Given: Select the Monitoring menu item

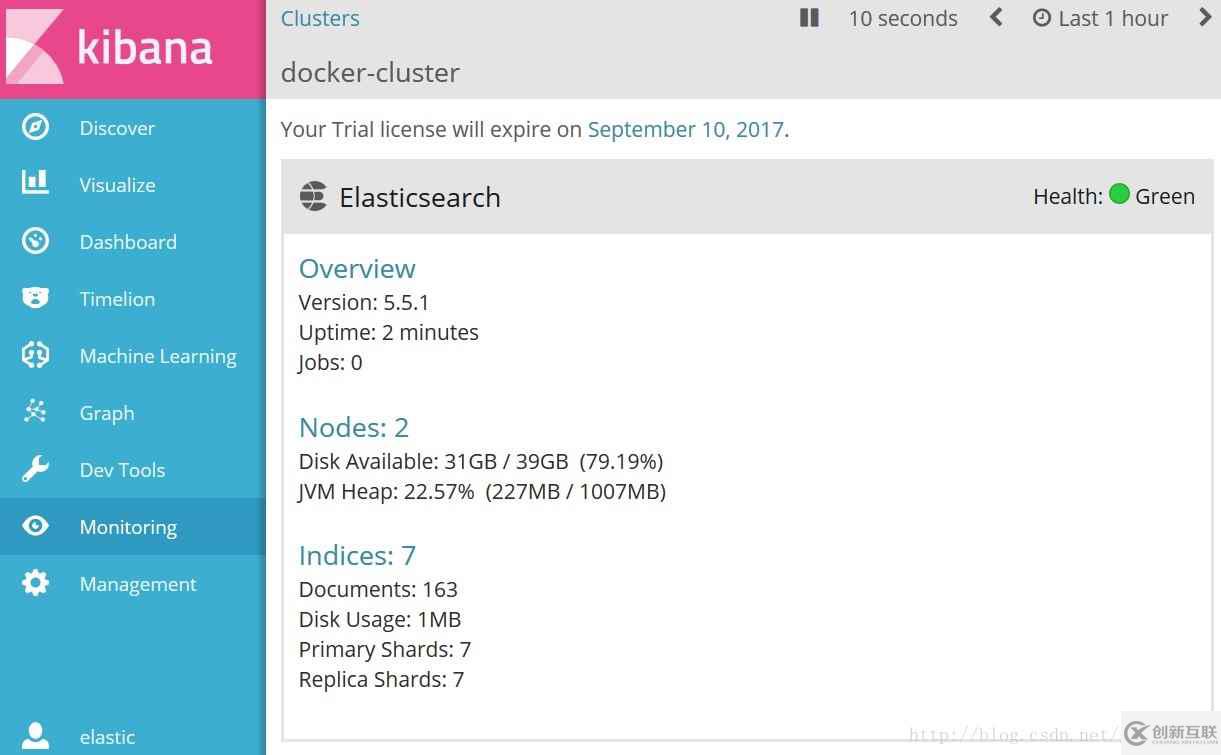Looking at the screenshot, I should 128,527.
